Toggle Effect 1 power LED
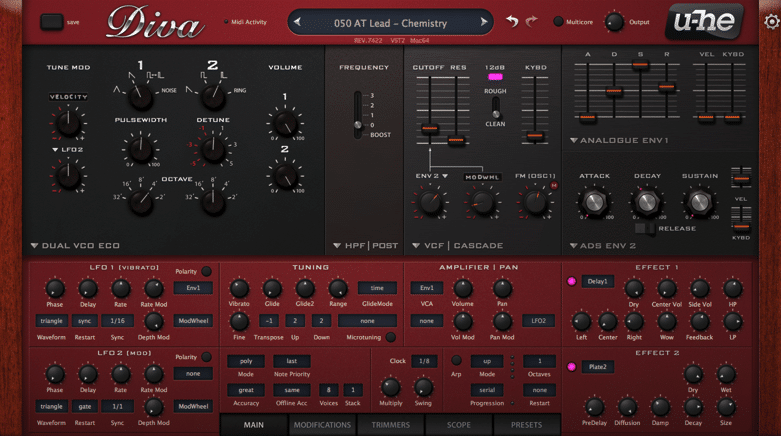The image size is (781, 436). 572,282
